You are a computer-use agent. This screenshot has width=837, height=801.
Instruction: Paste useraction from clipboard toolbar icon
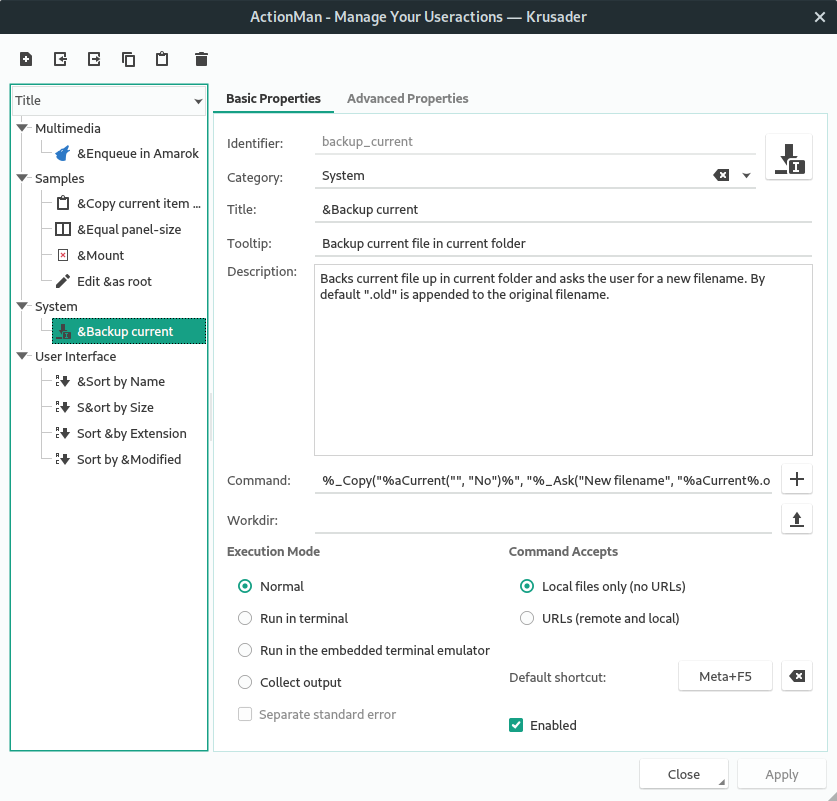(x=162, y=59)
